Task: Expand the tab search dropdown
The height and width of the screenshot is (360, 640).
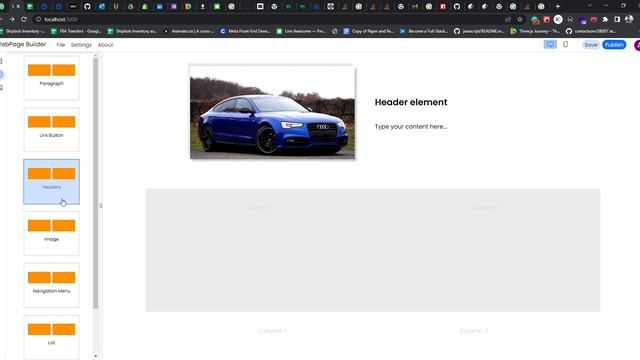Action: (589, 6)
